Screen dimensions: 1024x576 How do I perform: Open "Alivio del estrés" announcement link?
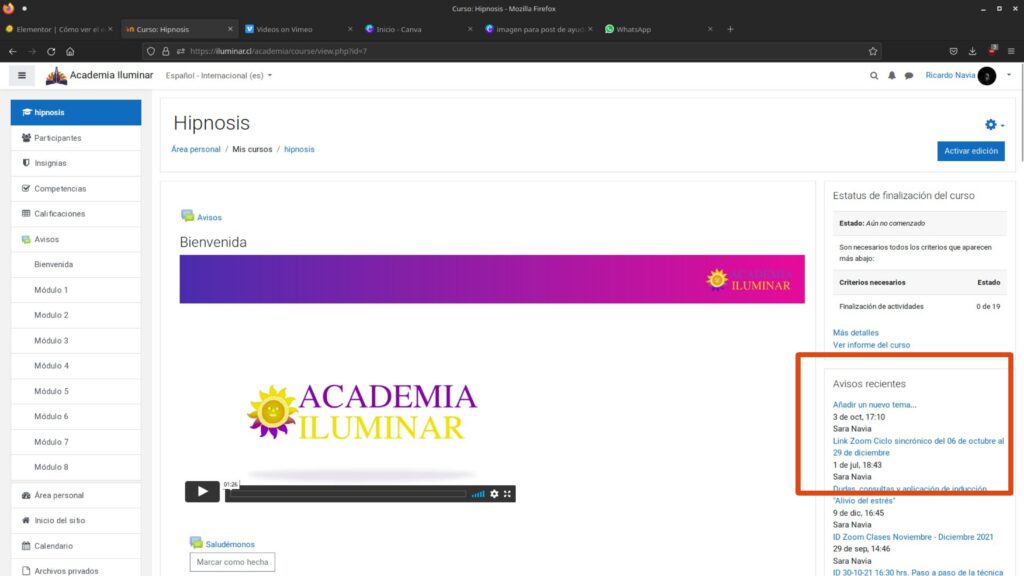pyautogui.click(x=910, y=494)
